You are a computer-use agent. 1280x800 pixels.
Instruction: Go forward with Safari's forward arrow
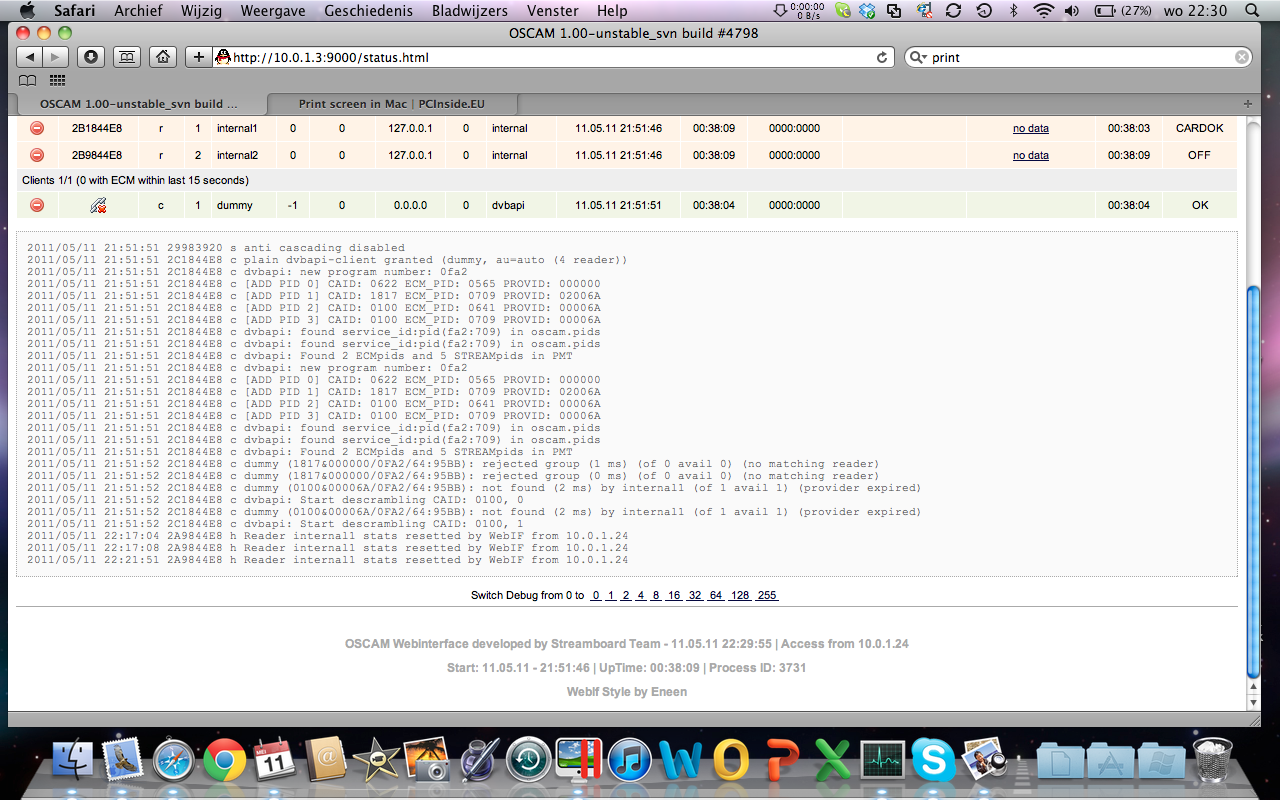[56, 57]
